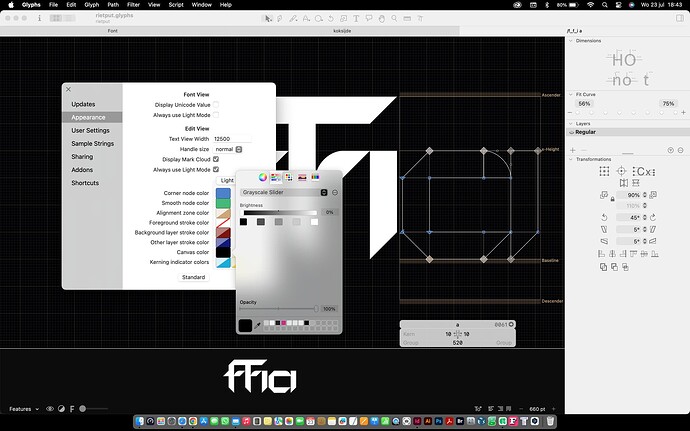Enable Display Unicode Value checkbox

click(x=216, y=104)
